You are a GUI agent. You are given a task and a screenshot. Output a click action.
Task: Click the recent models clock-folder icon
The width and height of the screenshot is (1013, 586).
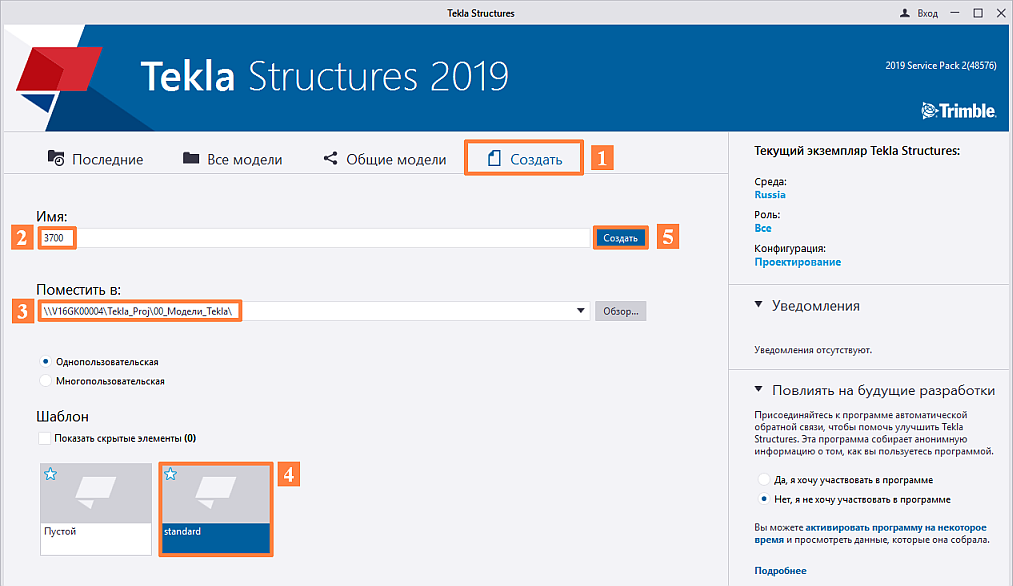pos(56,158)
